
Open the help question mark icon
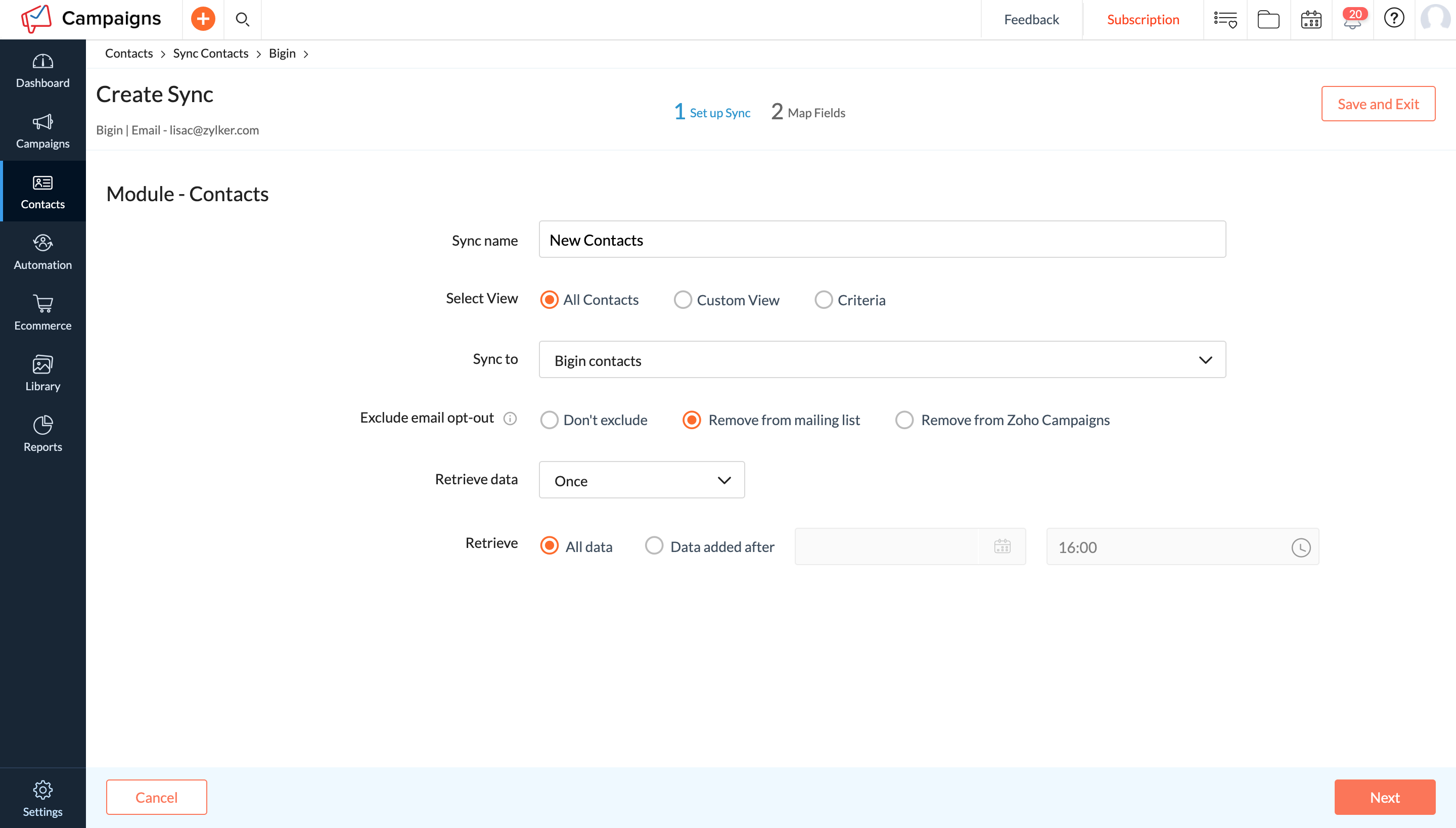pos(1394,18)
